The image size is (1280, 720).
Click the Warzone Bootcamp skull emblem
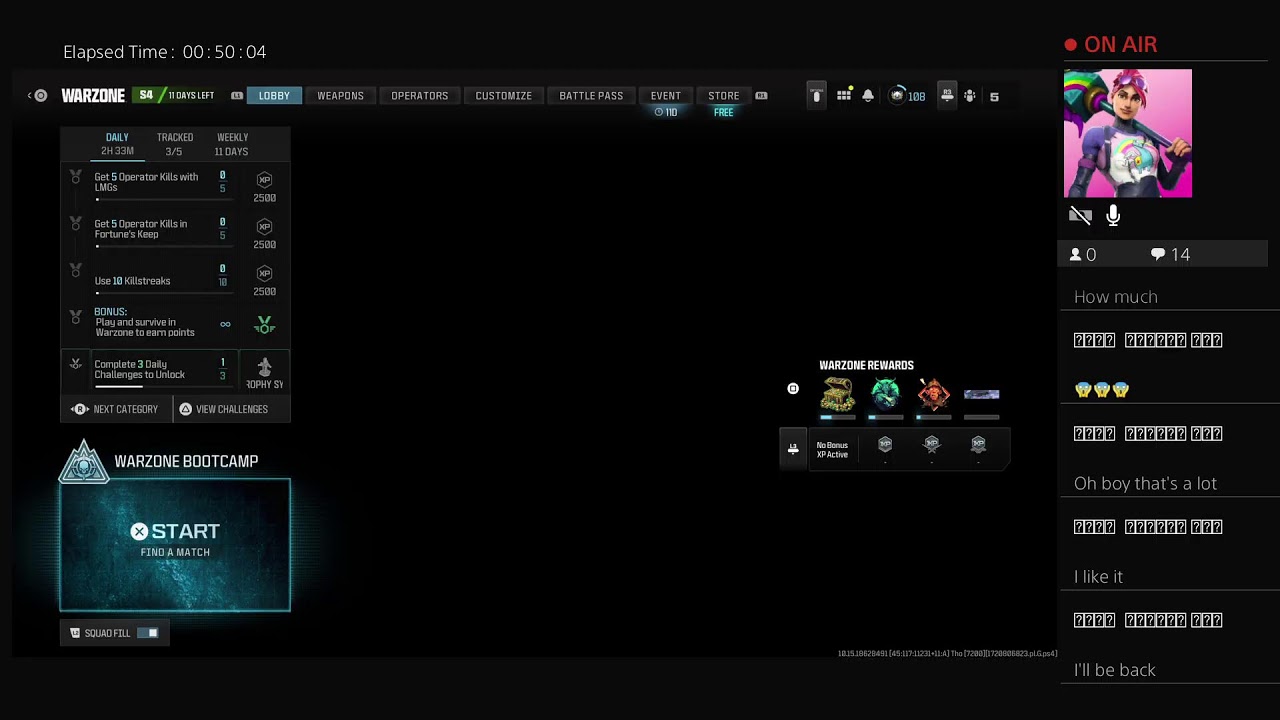click(x=84, y=462)
